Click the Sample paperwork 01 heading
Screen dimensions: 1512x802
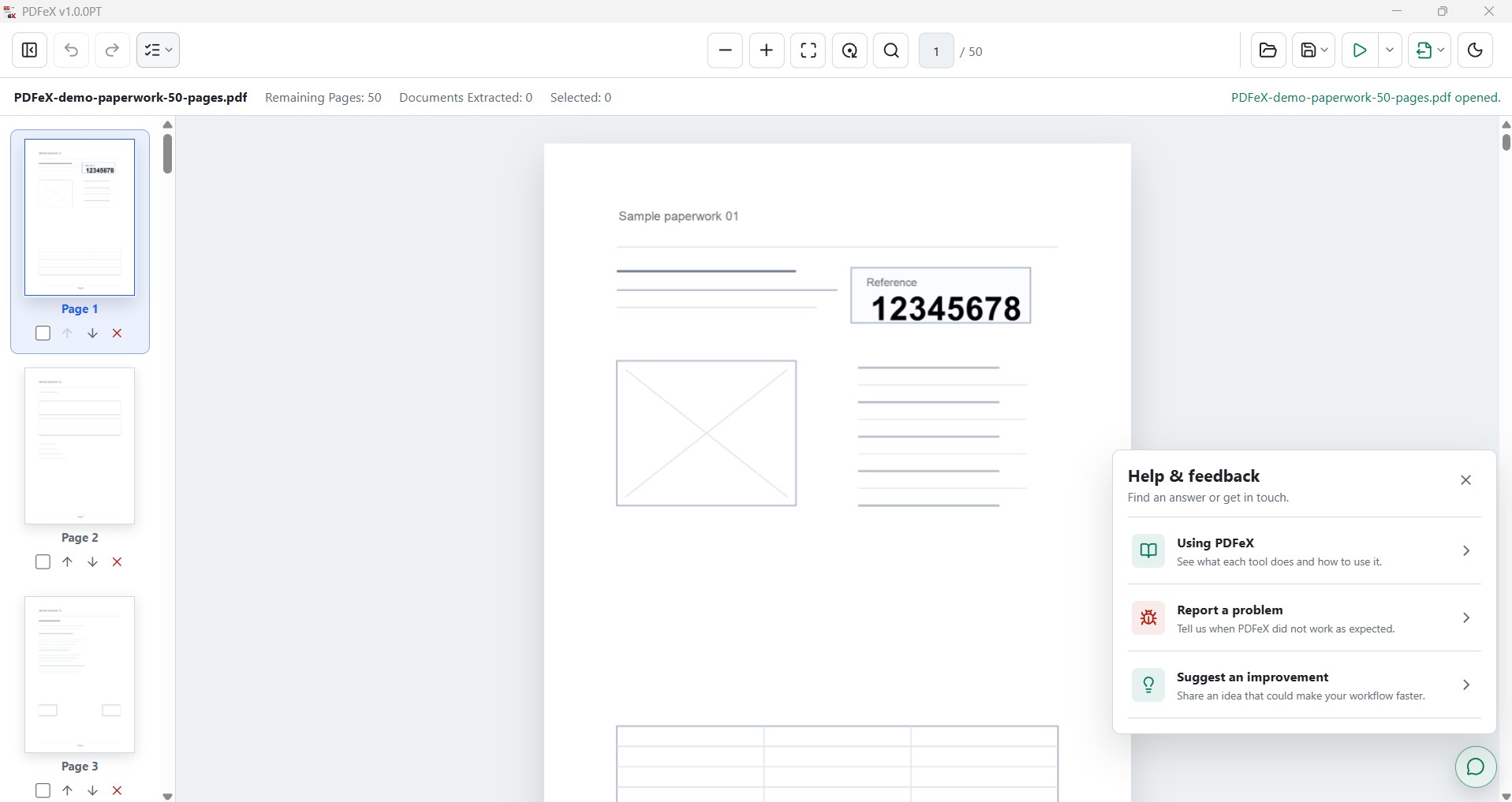click(678, 216)
